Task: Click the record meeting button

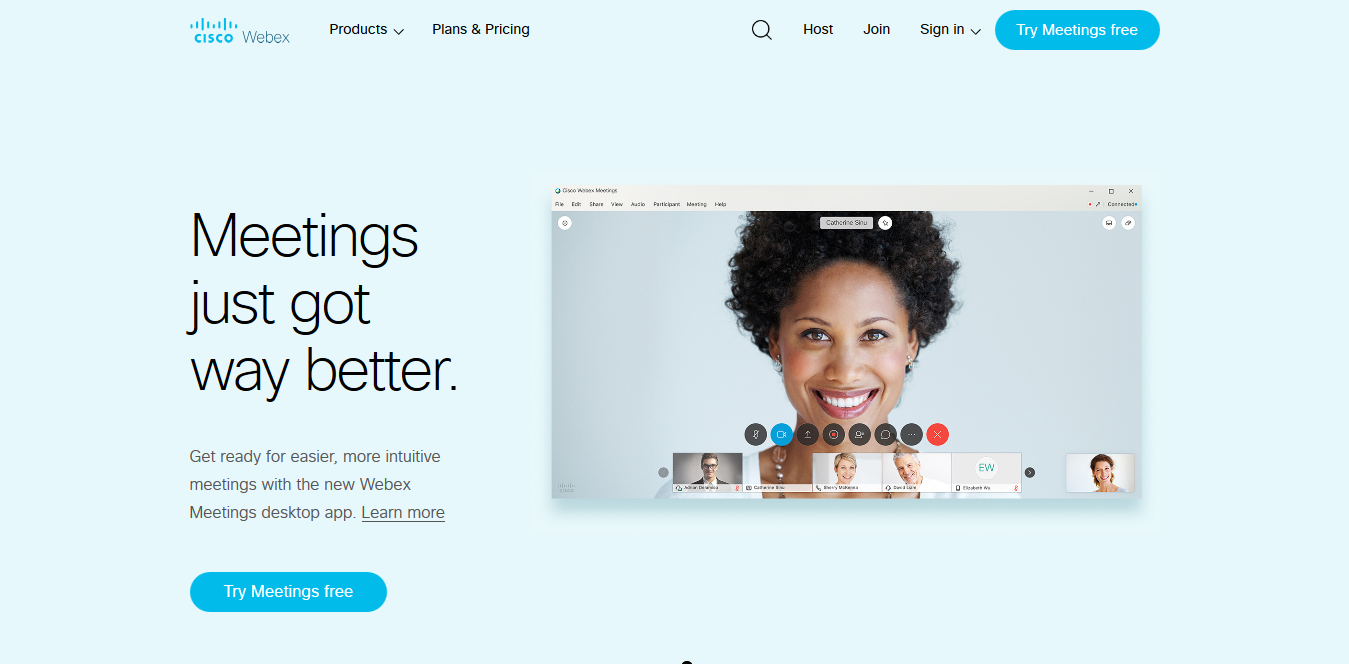Action: 833,434
